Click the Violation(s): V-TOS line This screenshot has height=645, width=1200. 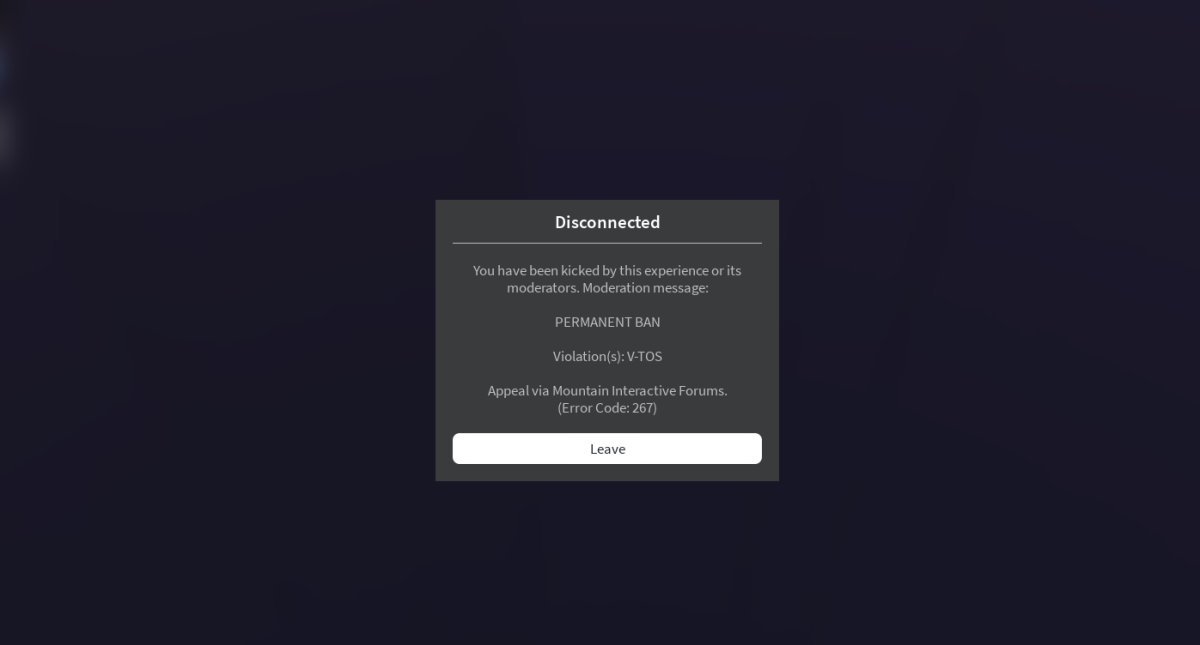[607, 356]
